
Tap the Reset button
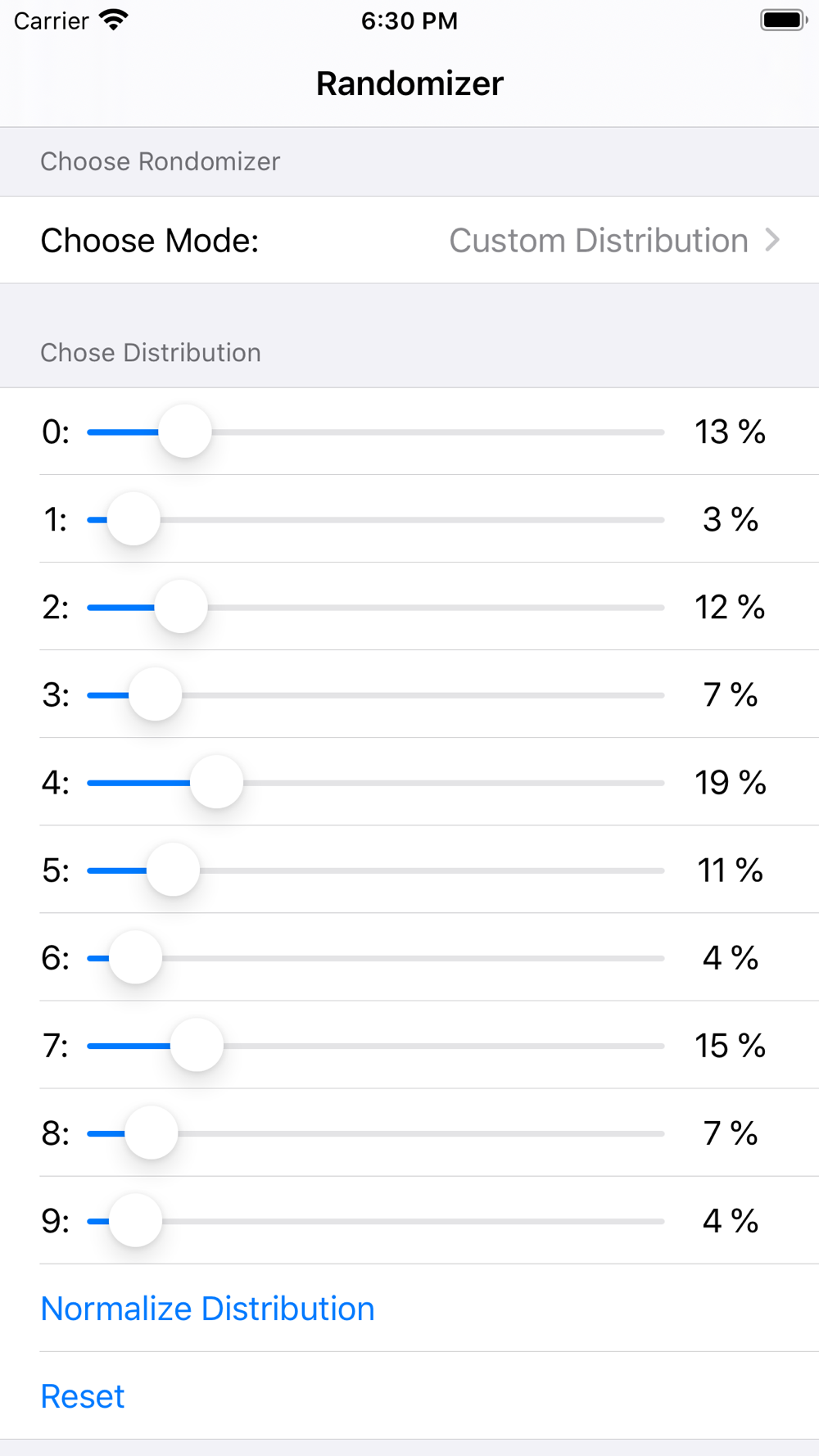(x=83, y=1396)
